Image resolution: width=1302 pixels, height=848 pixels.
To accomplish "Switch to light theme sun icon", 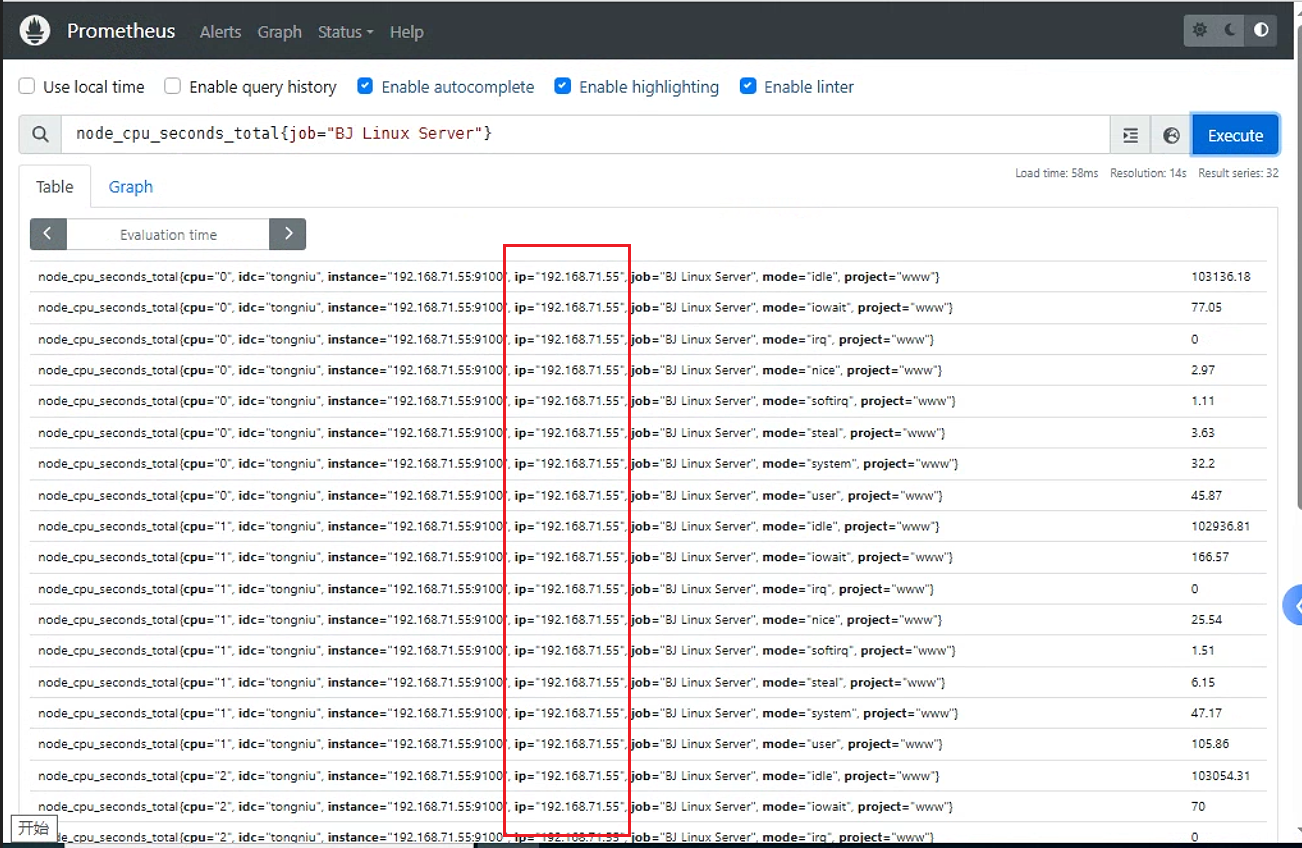I will click(1200, 30).
